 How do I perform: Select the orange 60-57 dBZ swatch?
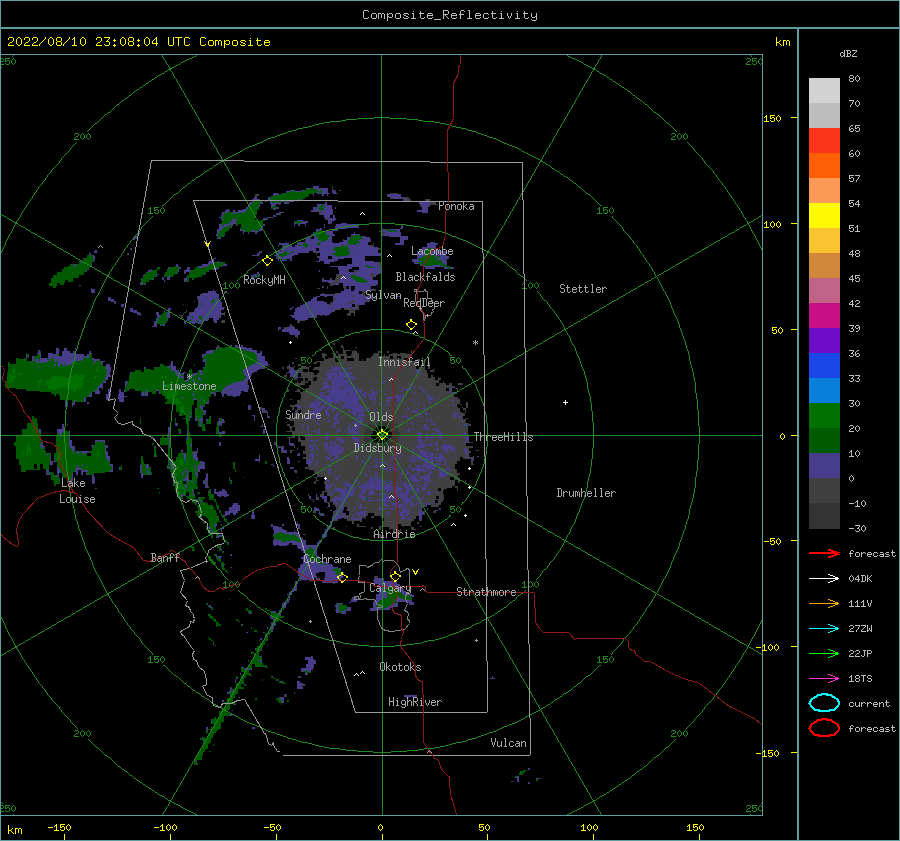point(824,165)
